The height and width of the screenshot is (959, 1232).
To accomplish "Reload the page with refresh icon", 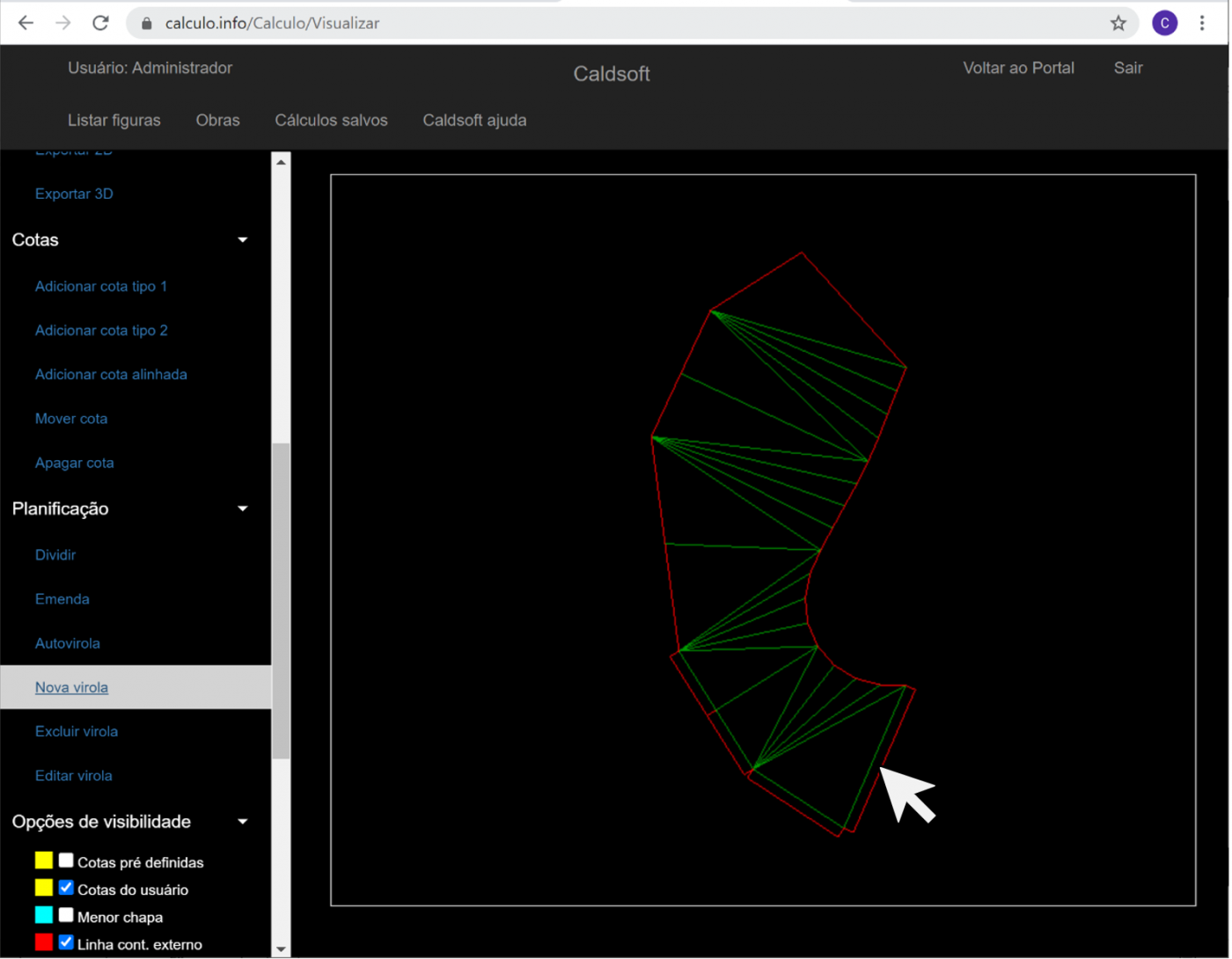I will point(100,24).
